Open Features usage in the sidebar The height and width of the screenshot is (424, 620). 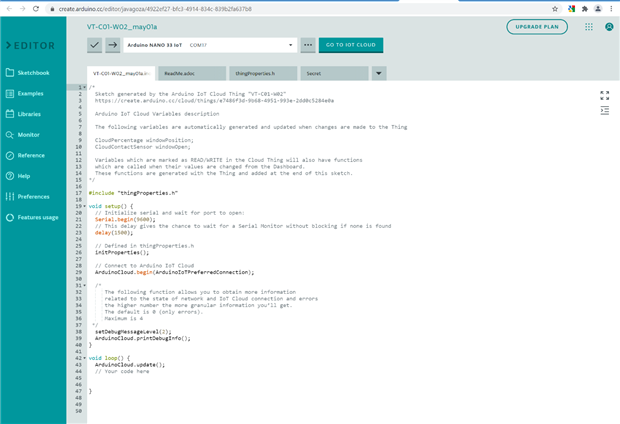coord(32,217)
